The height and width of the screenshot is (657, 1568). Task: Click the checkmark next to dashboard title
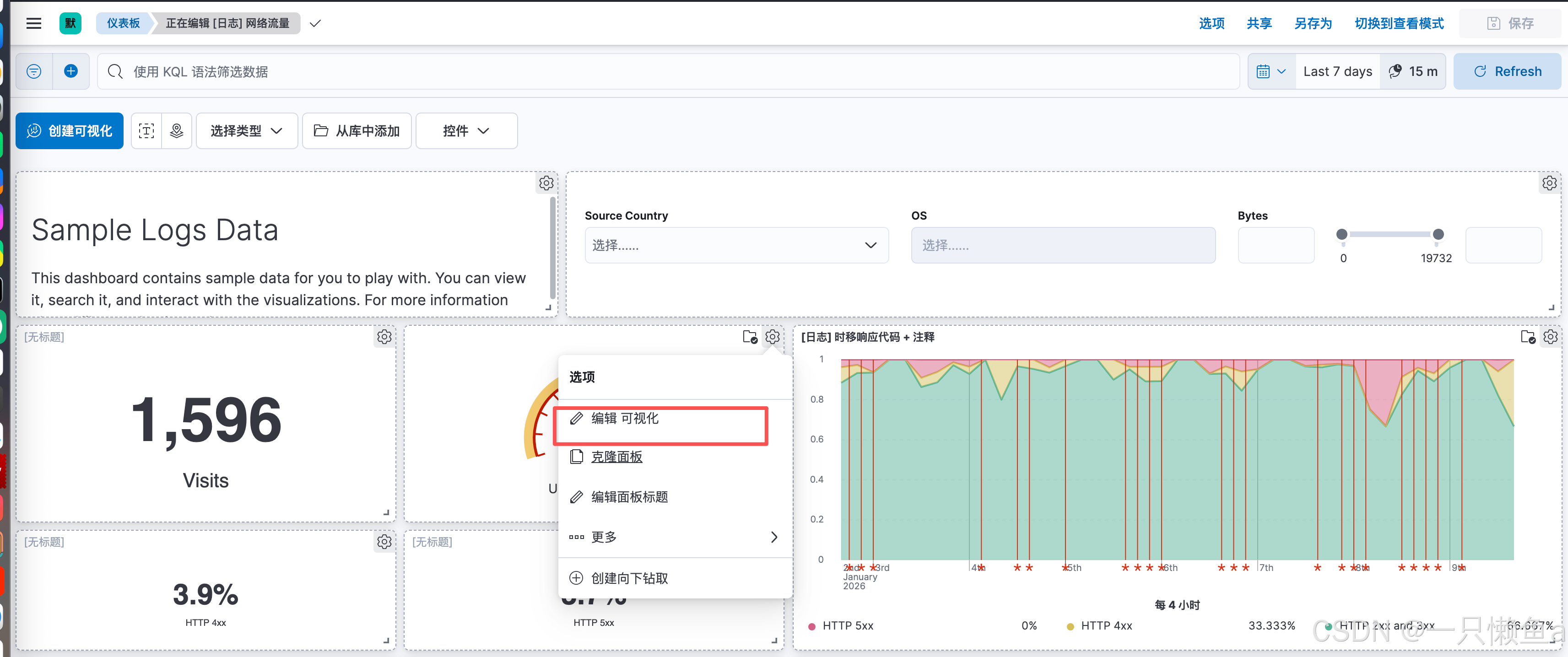(315, 23)
